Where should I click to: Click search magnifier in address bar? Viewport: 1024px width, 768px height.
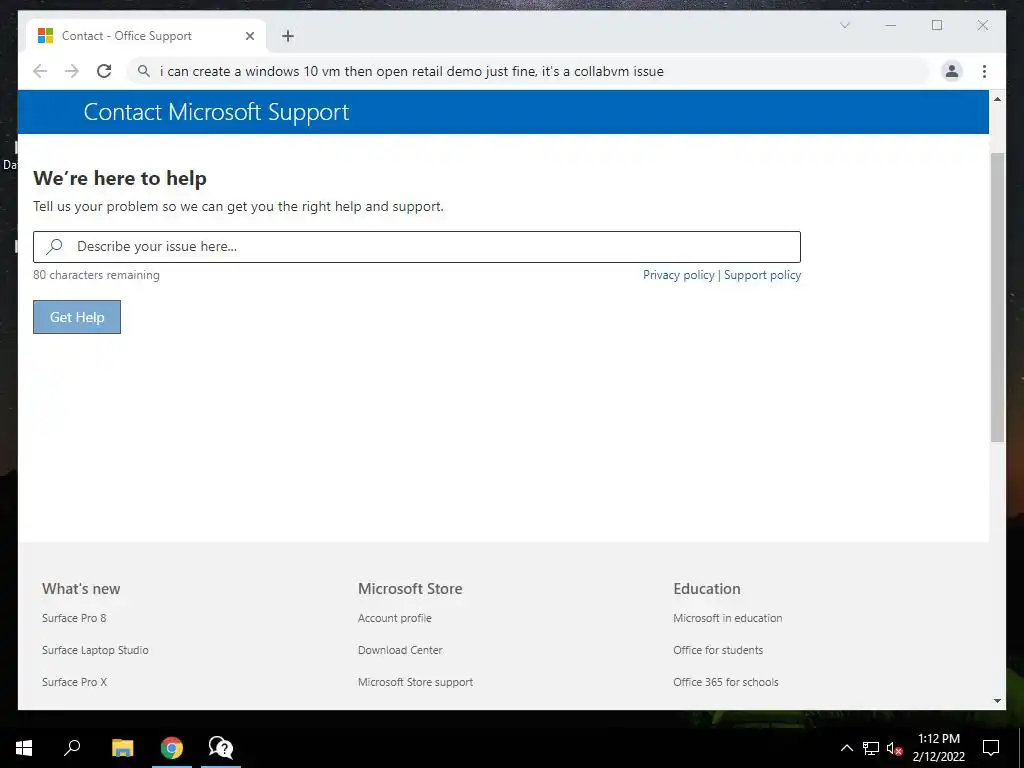144,71
